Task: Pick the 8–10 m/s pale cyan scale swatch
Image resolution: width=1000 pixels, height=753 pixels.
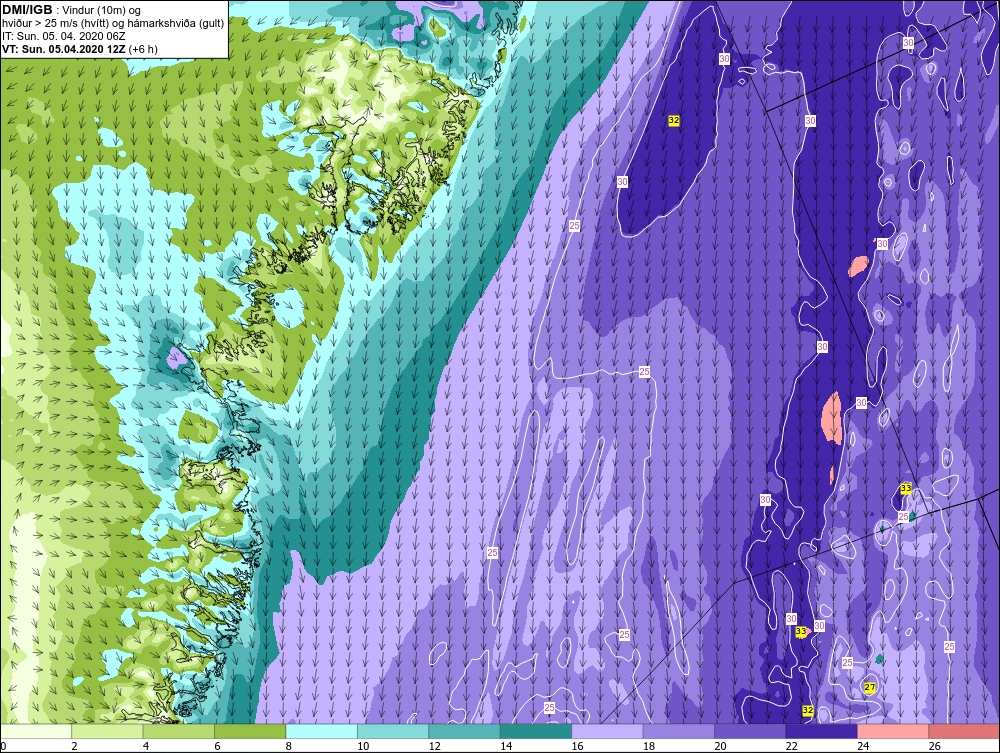Action: (321, 731)
